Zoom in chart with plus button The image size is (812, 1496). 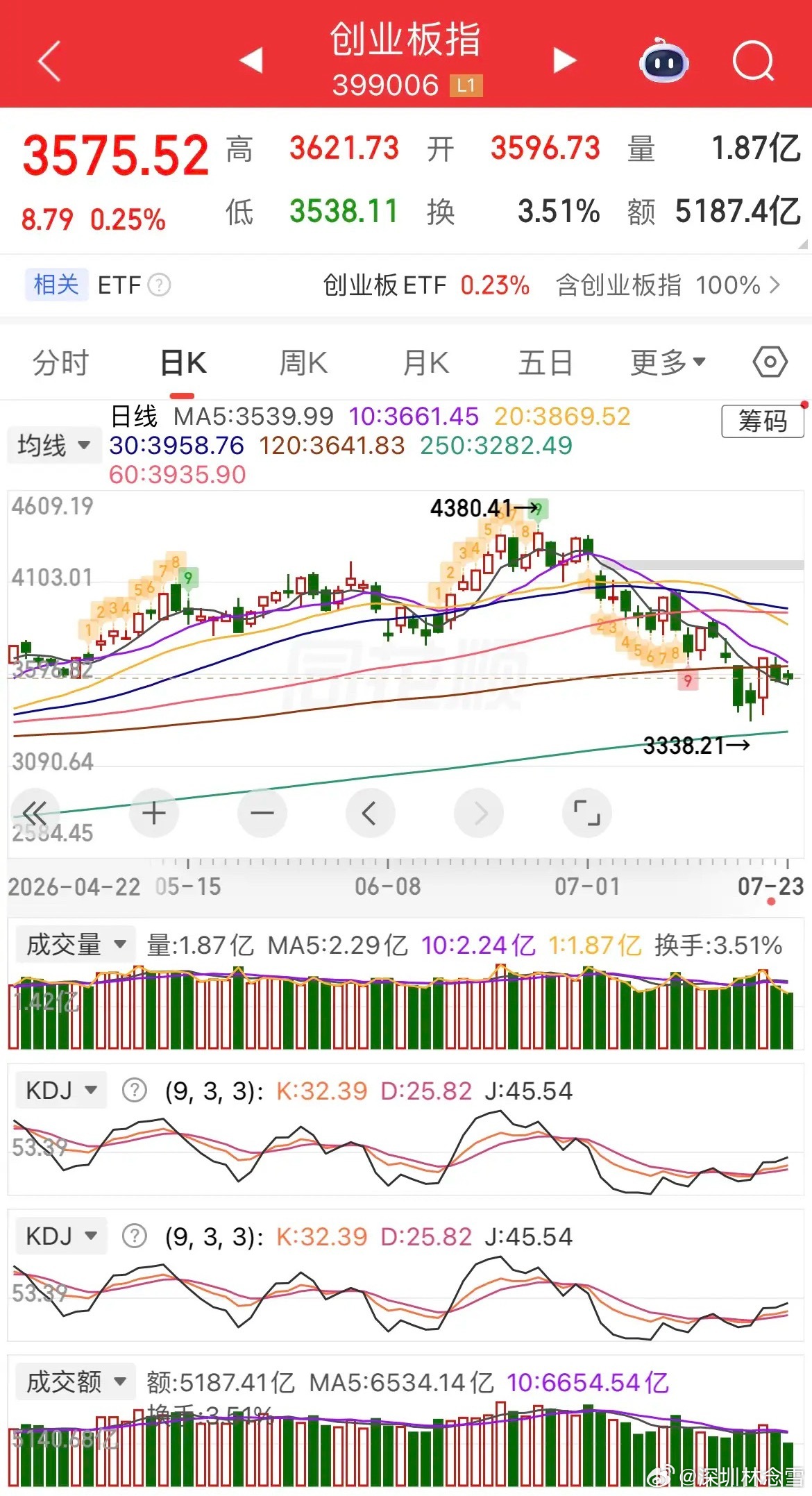pos(154,812)
